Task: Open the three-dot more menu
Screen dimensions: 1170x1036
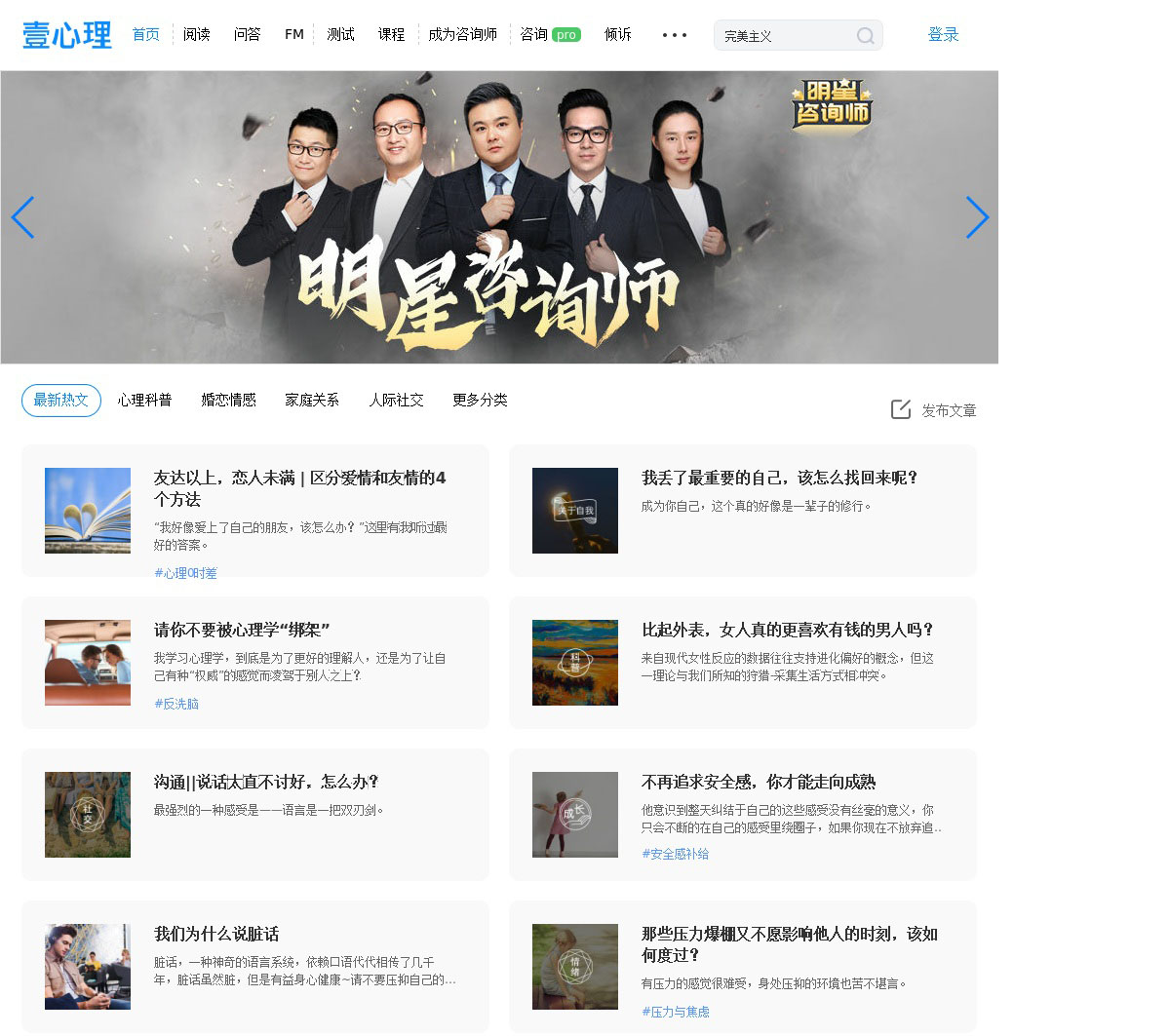Action: pyautogui.click(x=675, y=35)
